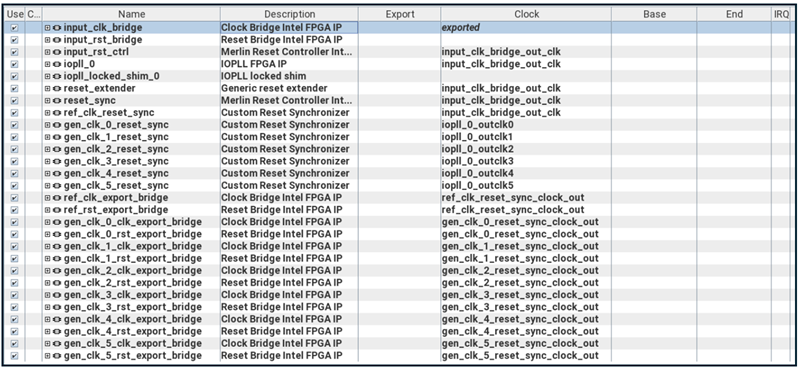Click the component icon of gen_clk_5_rst_export_bridge
Viewport: 801px width, 371px height.
pyautogui.click(x=56, y=356)
